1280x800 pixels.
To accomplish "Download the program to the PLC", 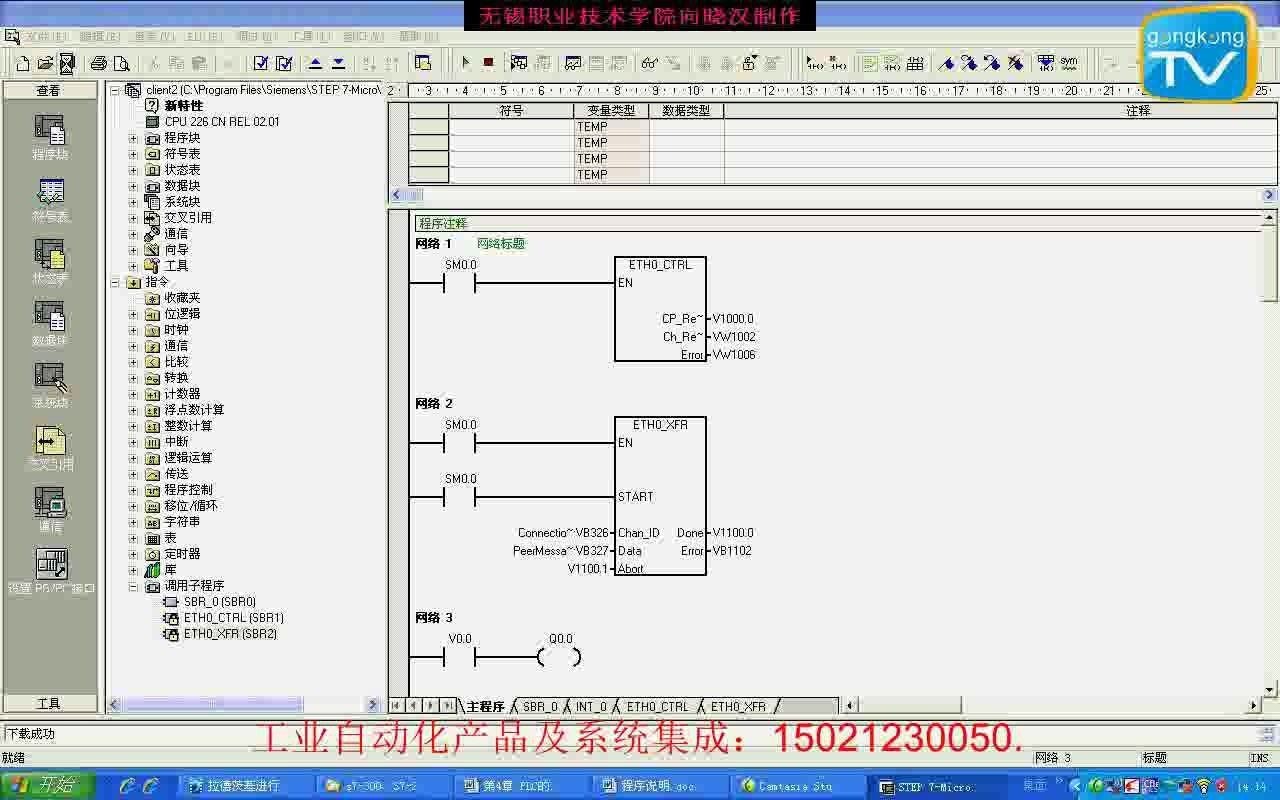I will pos(340,63).
